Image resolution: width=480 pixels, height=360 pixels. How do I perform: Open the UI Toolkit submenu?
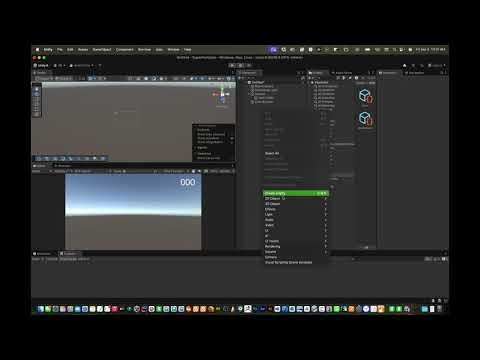(x=296, y=241)
